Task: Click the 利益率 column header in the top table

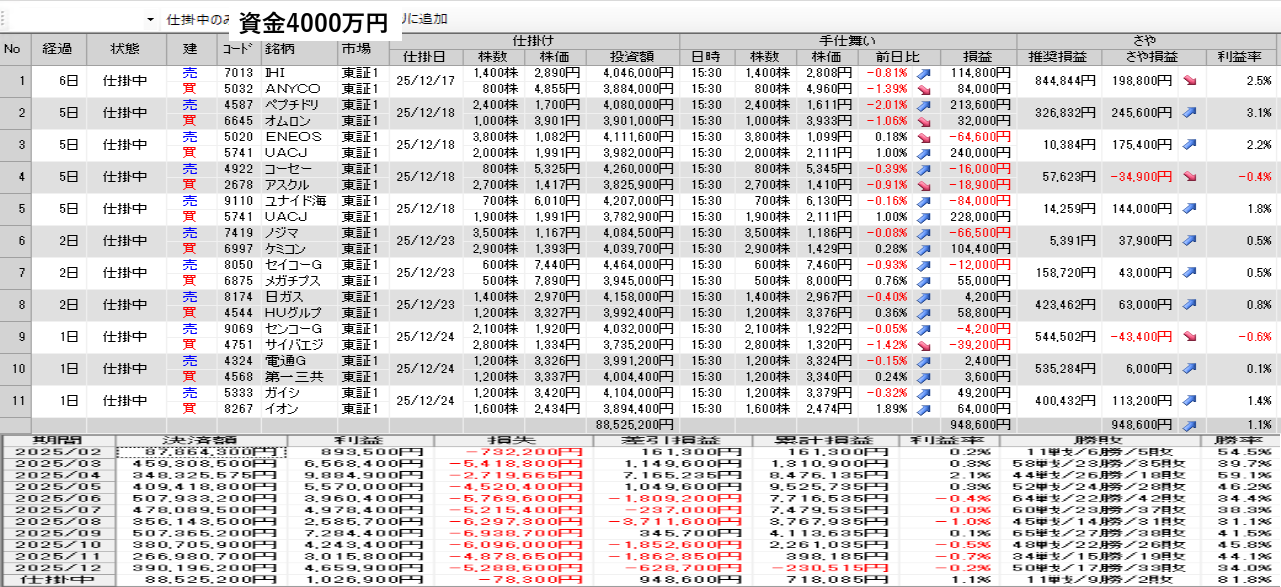Action: [1243, 56]
